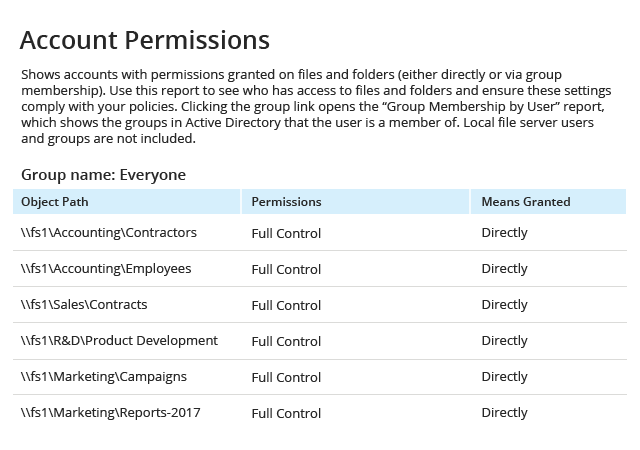Select the \\fs1\Sales\Contracts path
The width and height of the screenshot is (640, 450).
pos(84,305)
